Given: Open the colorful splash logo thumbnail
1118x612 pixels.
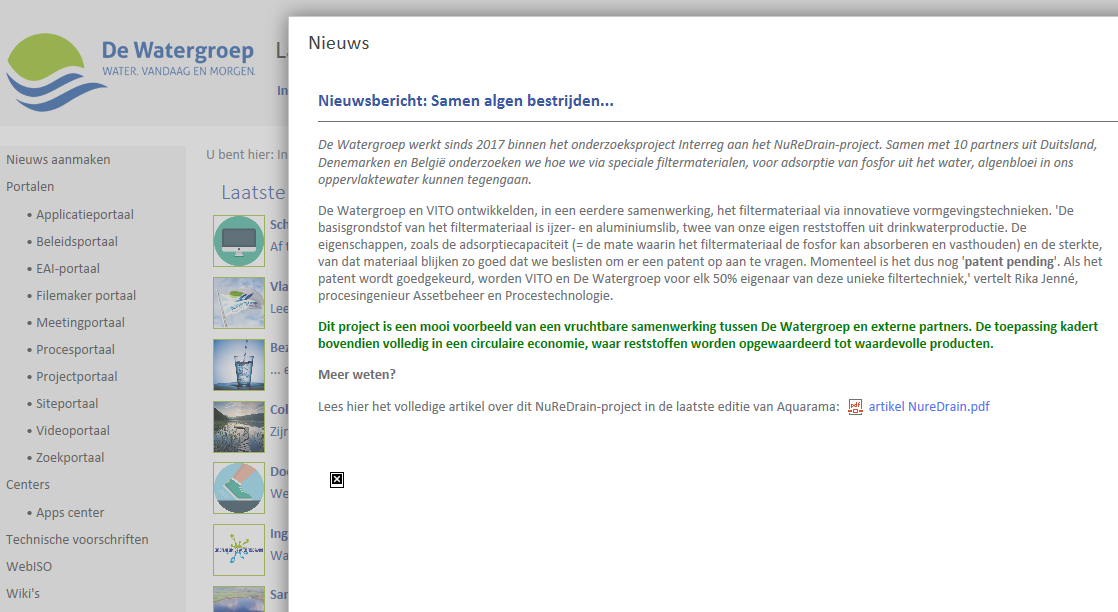Looking at the screenshot, I should click(x=239, y=550).
